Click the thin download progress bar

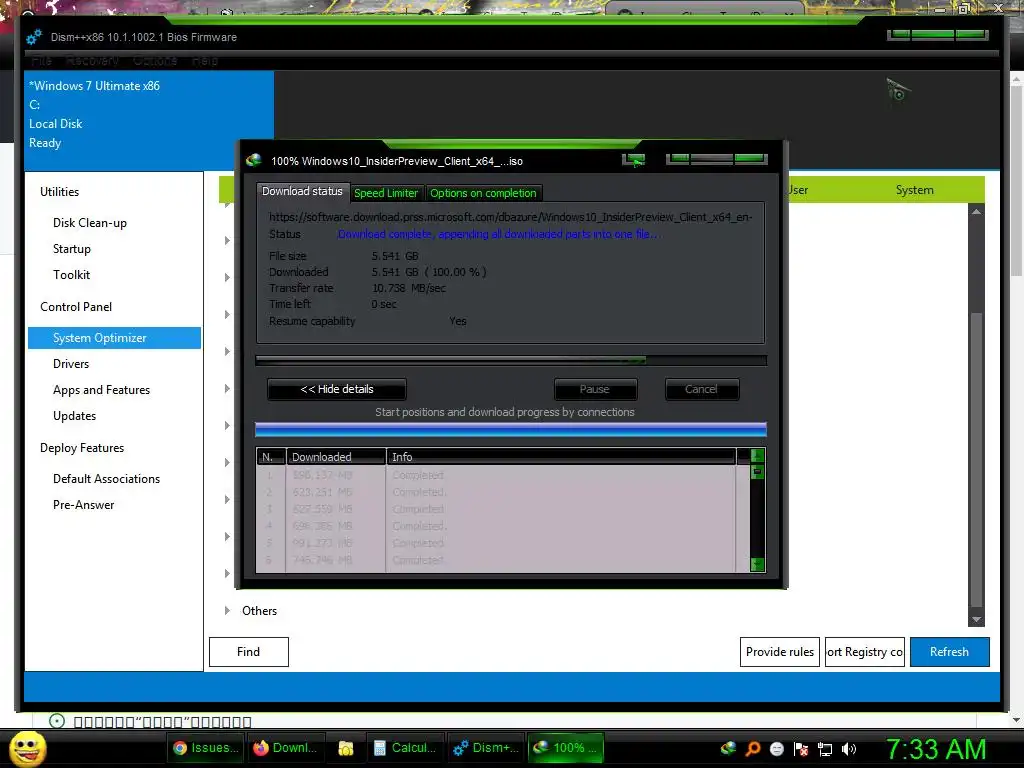pos(511,360)
